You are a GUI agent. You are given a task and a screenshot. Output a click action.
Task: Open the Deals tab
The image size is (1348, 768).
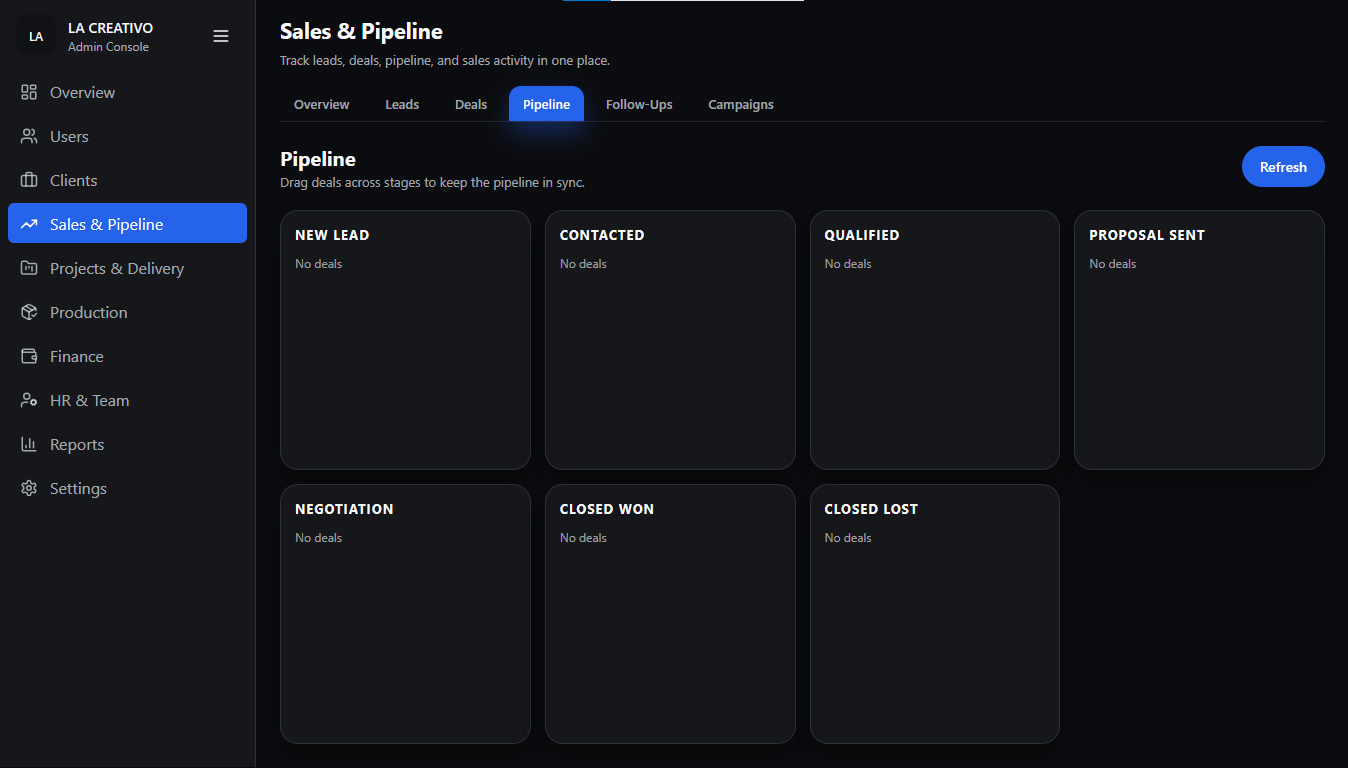click(x=471, y=104)
